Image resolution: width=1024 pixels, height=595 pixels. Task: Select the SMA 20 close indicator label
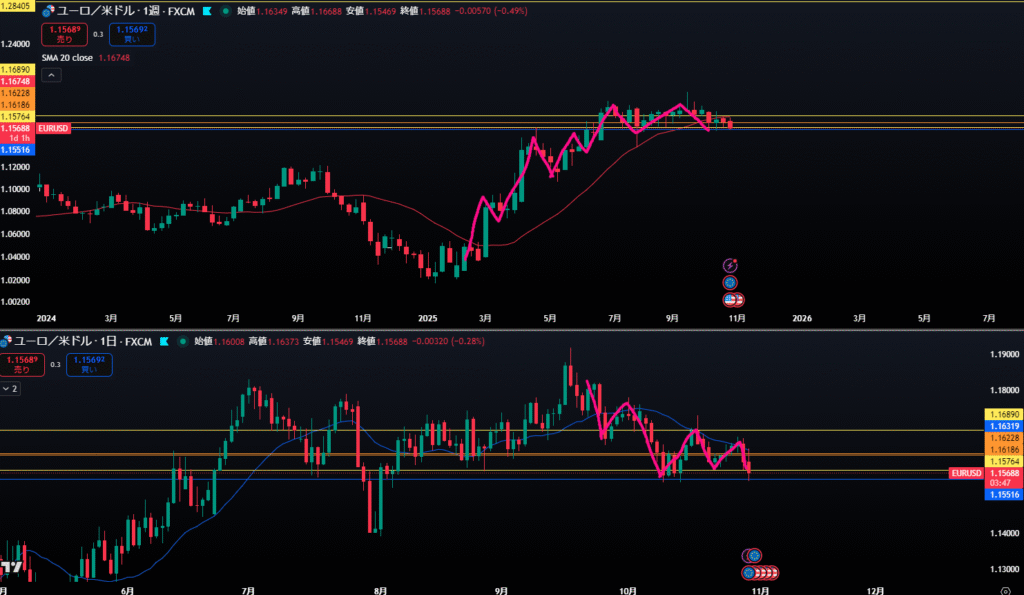[x=66, y=58]
